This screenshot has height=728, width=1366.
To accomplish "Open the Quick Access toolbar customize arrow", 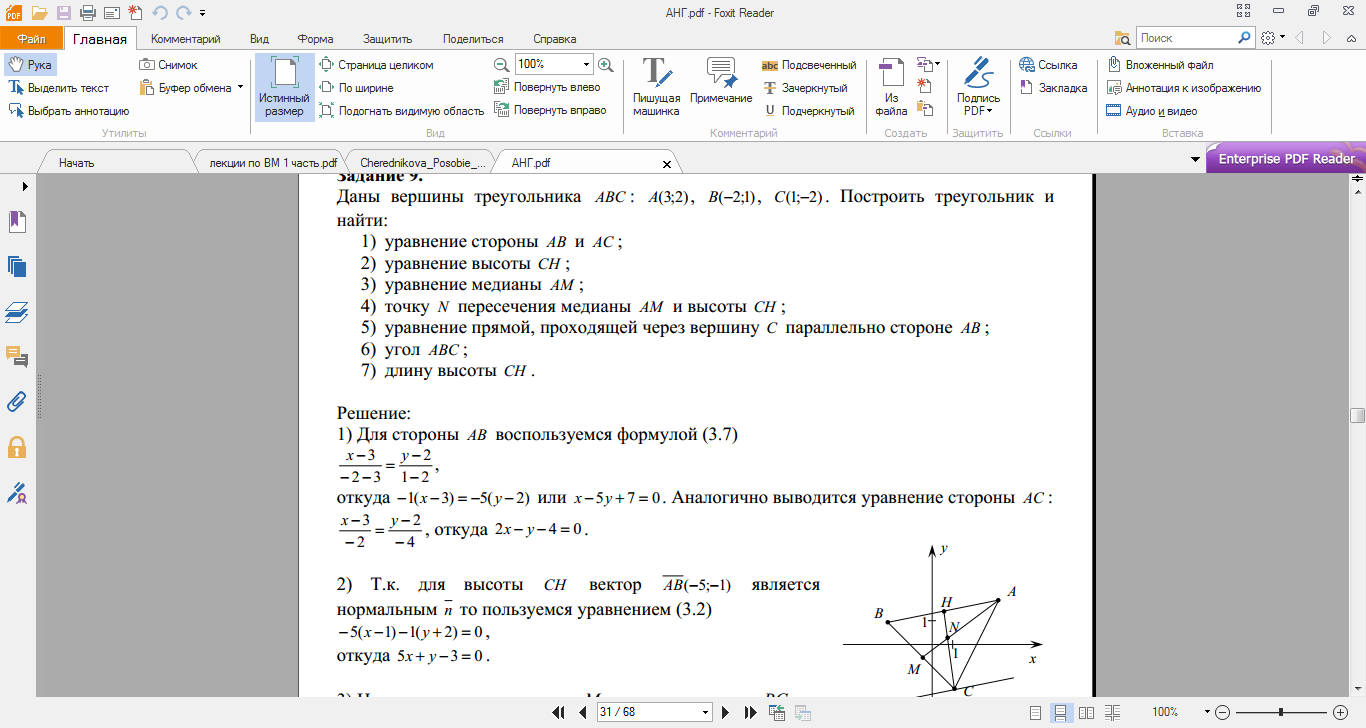I will pos(202,13).
